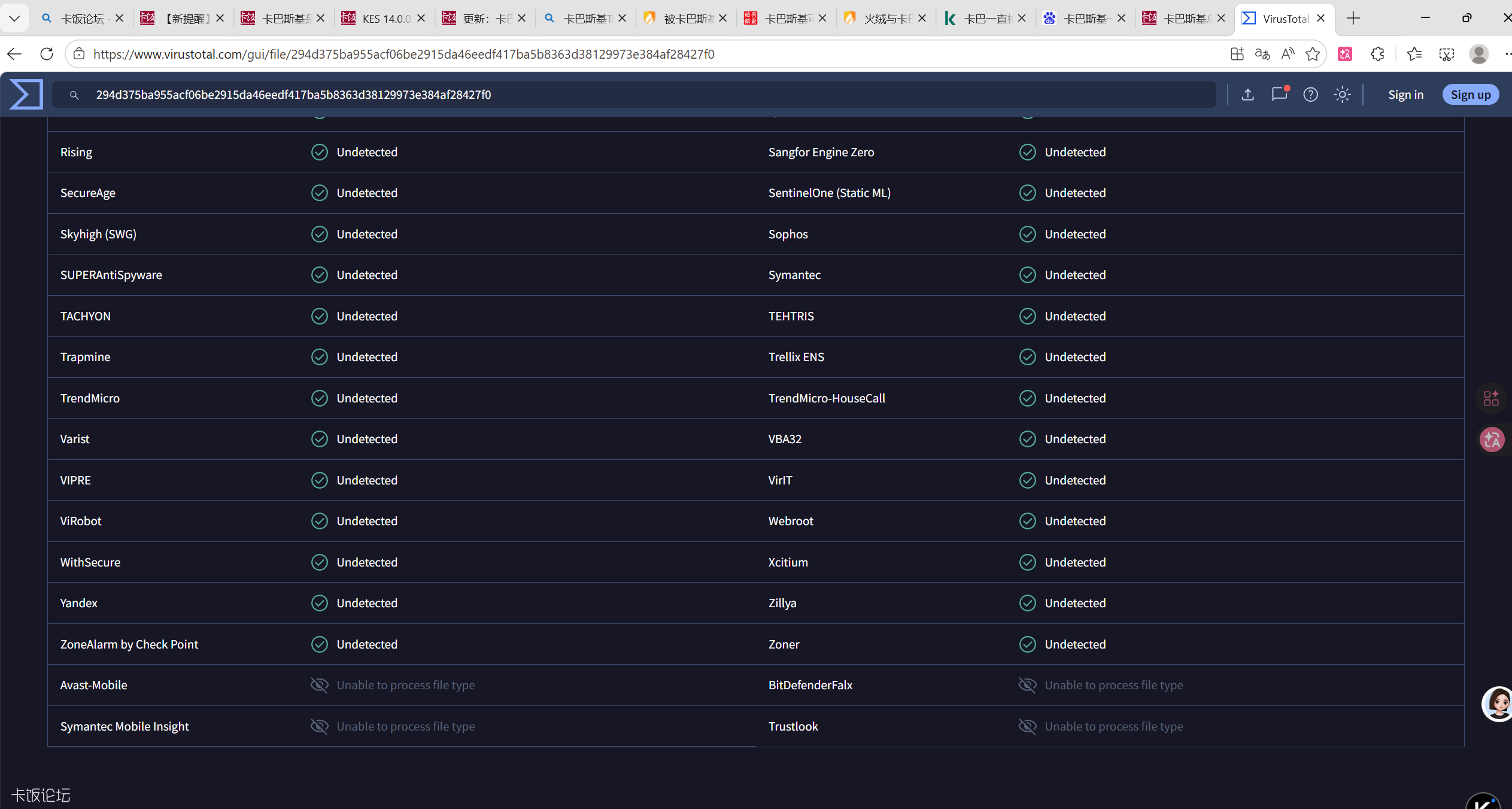The height and width of the screenshot is (809, 1512).
Task: Open the notifications chat icon
Action: pyautogui.click(x=1279, y=95)
